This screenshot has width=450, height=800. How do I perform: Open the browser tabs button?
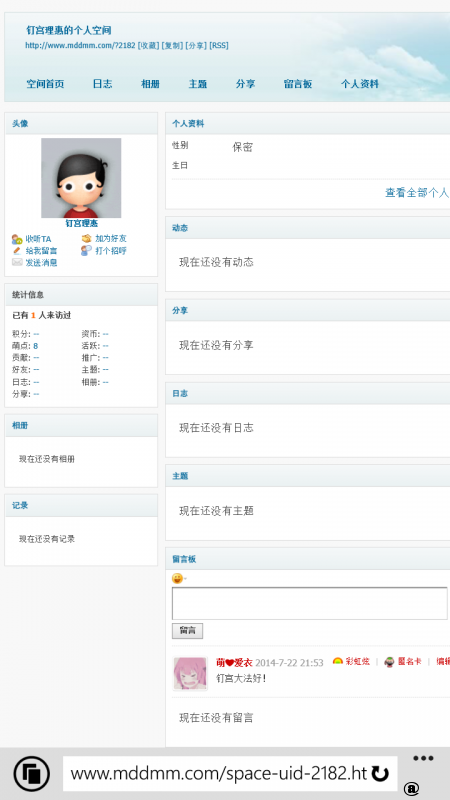pos(32,773)
